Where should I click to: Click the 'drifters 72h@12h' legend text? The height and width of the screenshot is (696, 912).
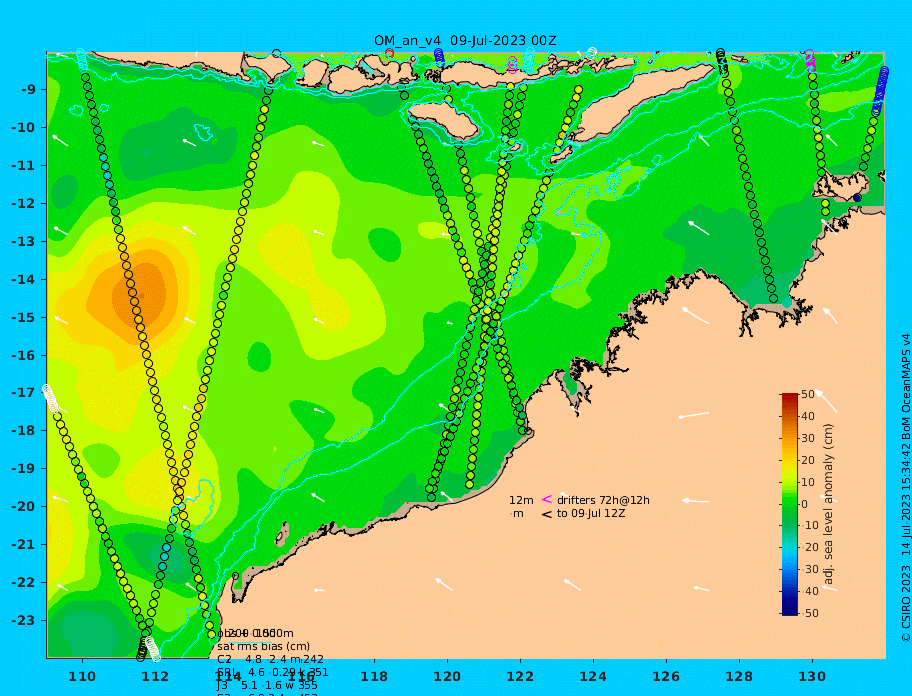[603, 500]
